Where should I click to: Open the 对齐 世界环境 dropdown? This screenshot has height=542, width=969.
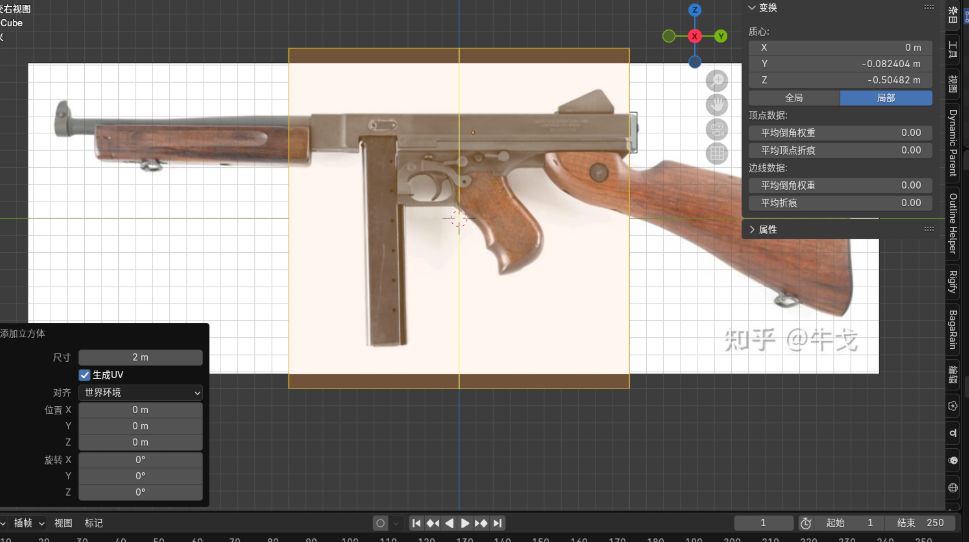click(140, 393)
